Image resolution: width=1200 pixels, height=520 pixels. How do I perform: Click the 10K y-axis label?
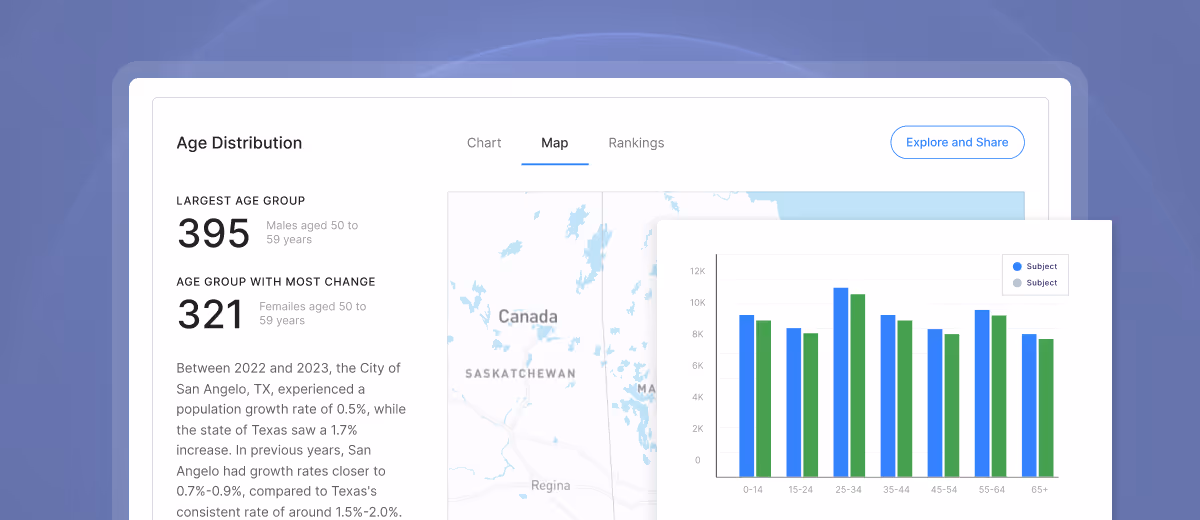click(698, 303)
